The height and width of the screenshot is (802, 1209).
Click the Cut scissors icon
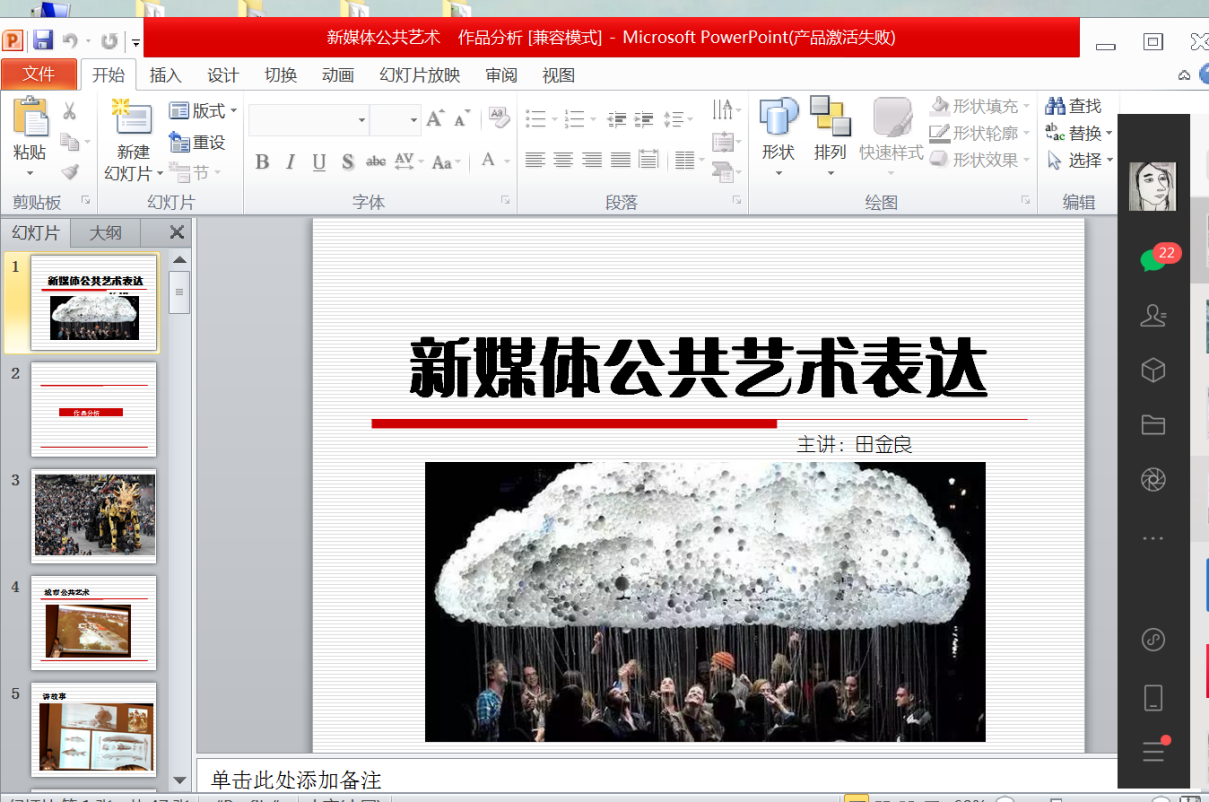pyautogui.click(x=70, y=111)
